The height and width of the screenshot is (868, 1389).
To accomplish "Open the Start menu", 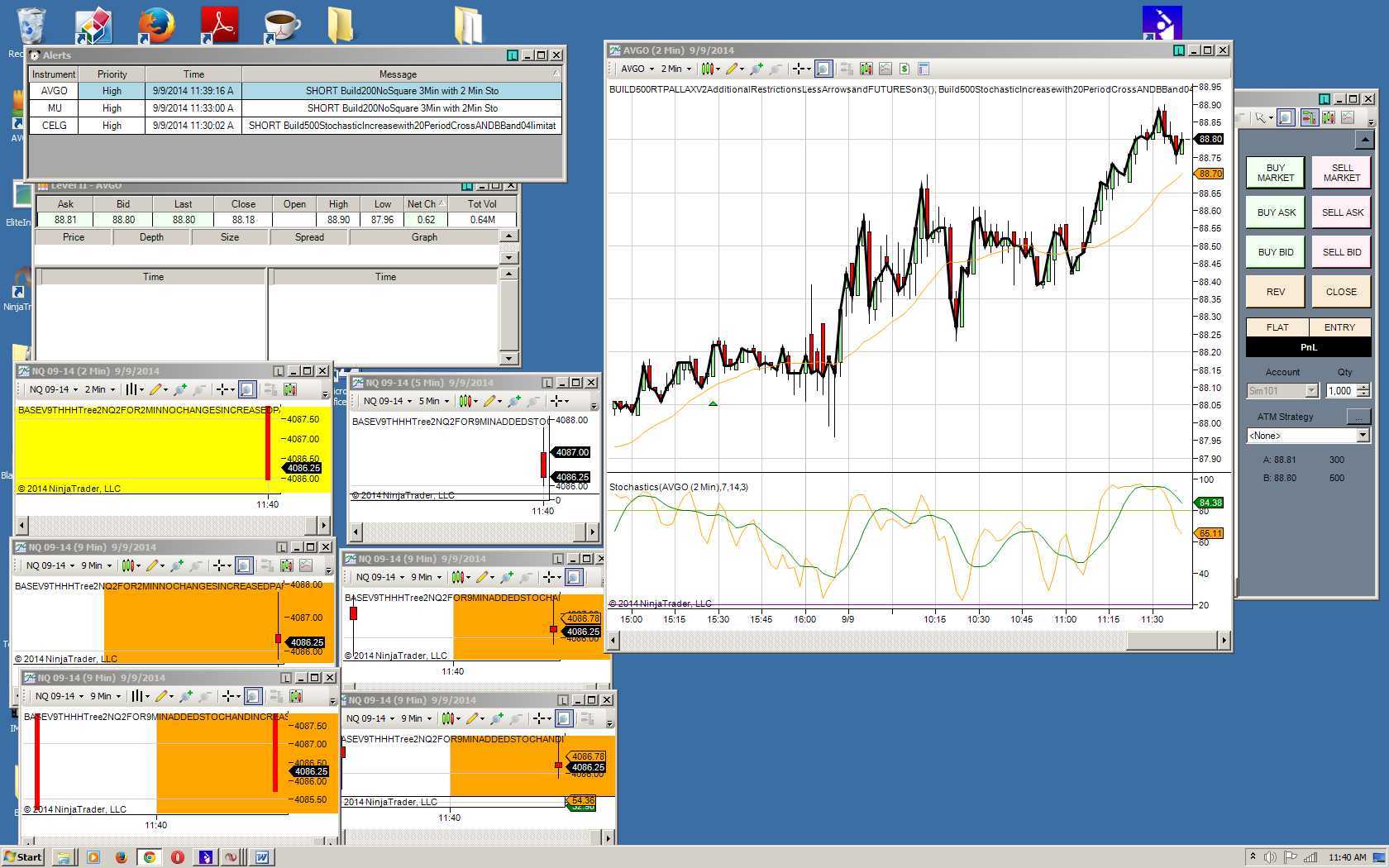I will coord(23,857).
